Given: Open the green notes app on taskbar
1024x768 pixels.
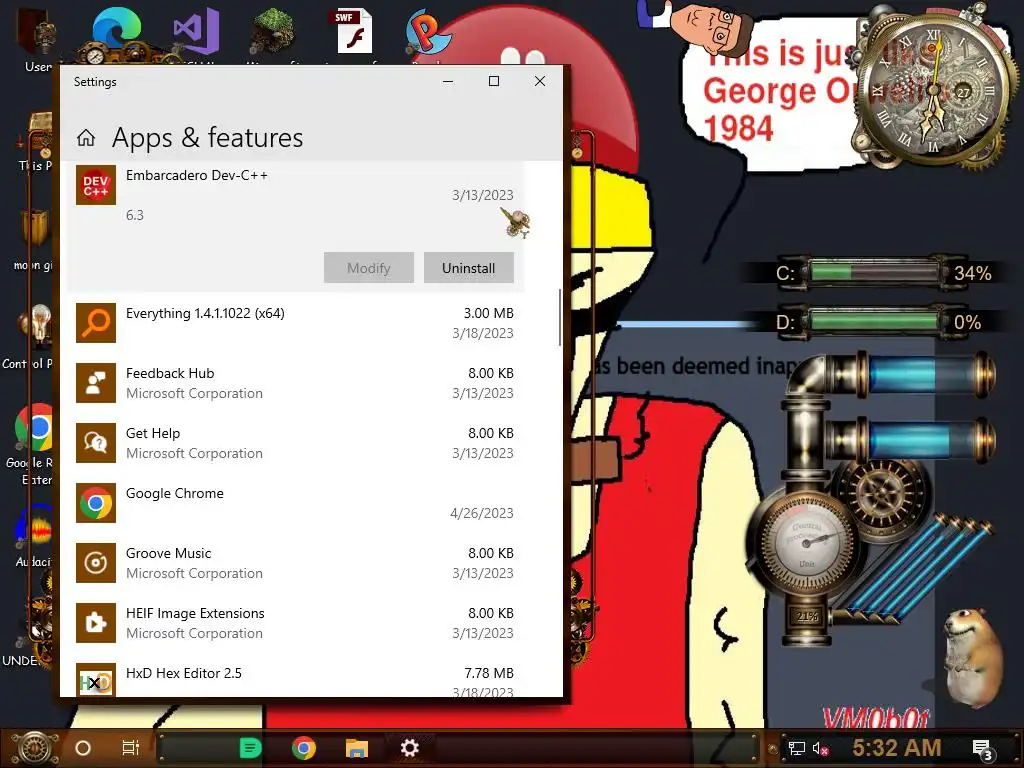Looking at the screenshot, I should (250, 748).
